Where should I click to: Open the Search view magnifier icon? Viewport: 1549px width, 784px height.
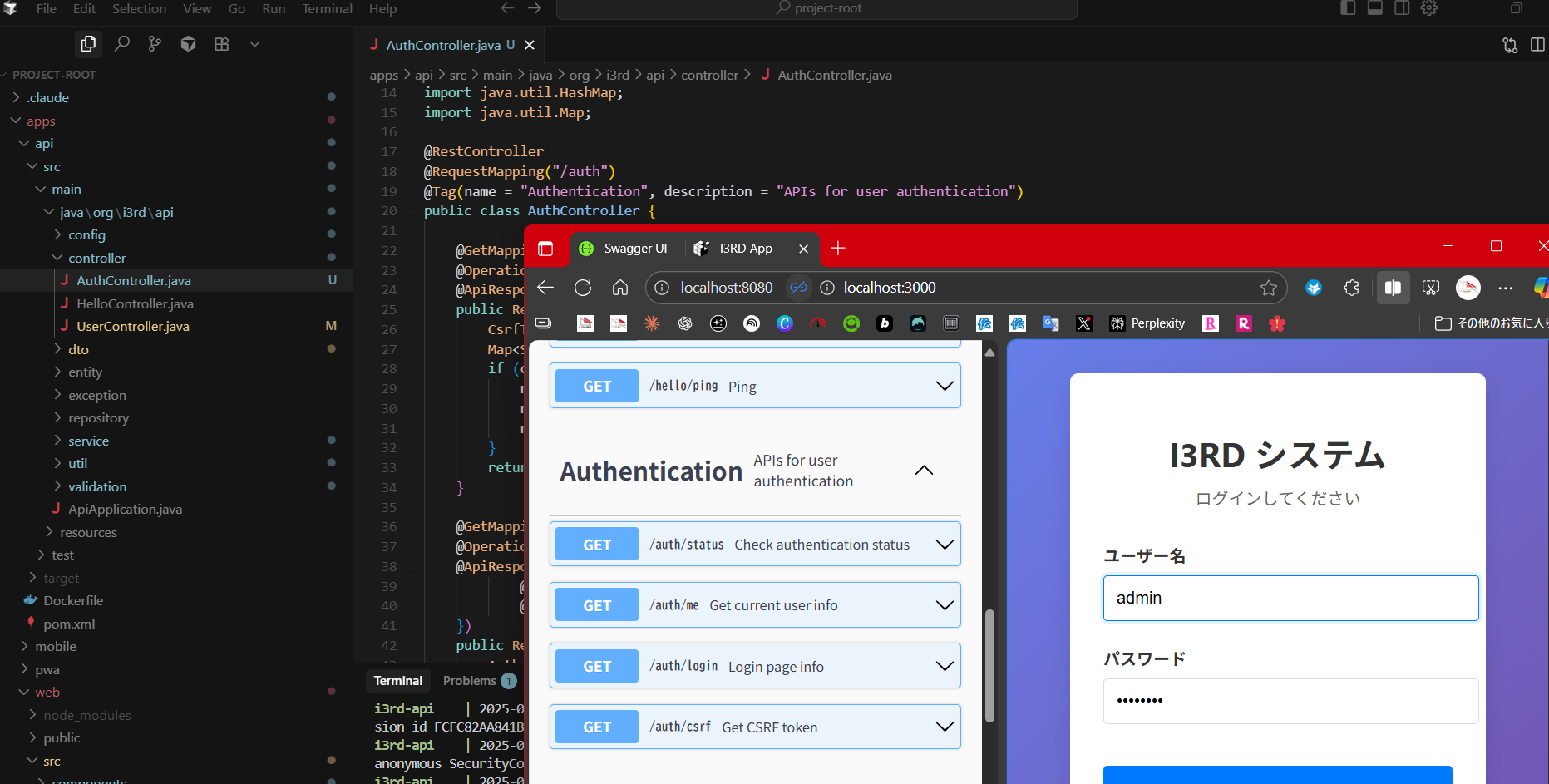tap(122, 44)
